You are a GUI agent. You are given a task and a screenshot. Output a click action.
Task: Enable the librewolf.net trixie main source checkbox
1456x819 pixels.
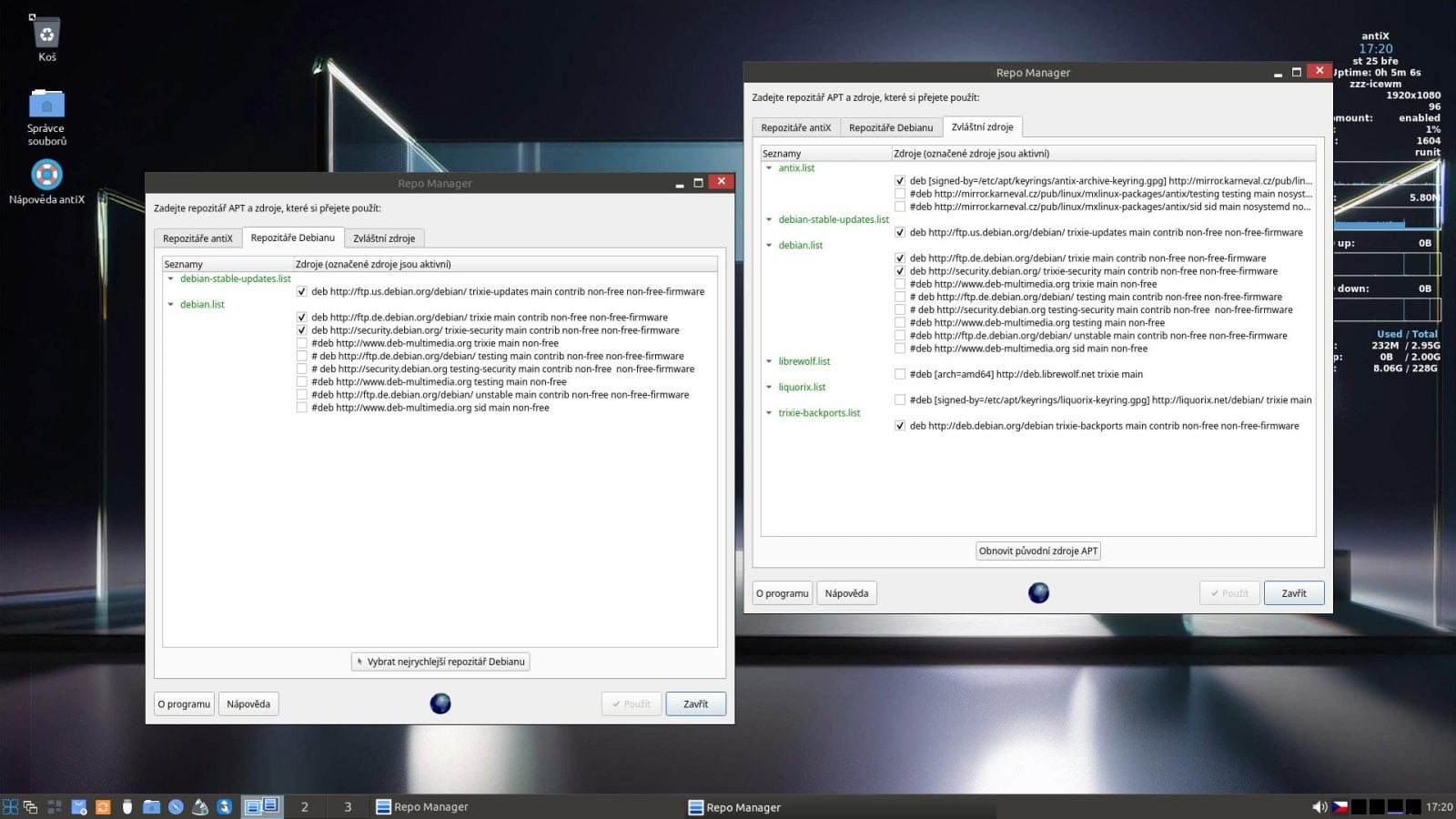(x=900, y=374)
